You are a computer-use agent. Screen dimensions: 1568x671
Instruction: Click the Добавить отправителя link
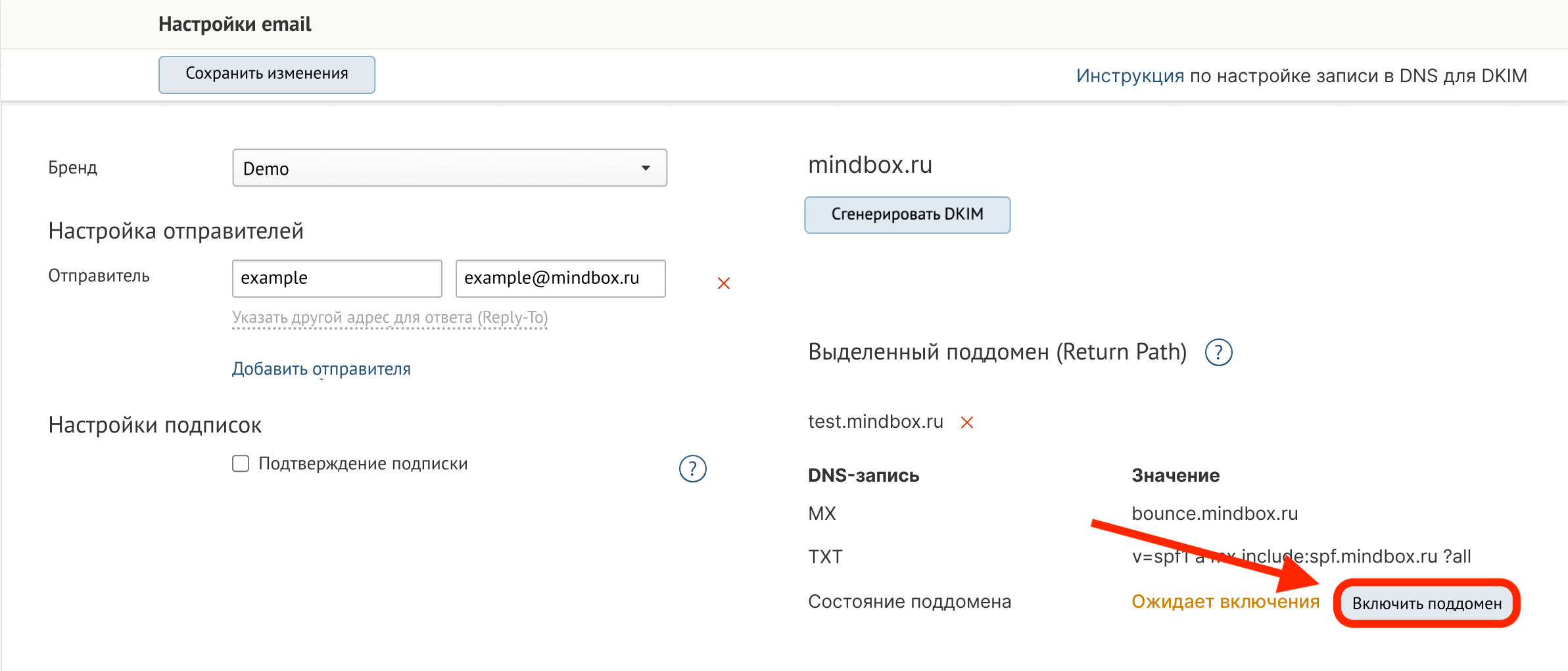[321, 369]
